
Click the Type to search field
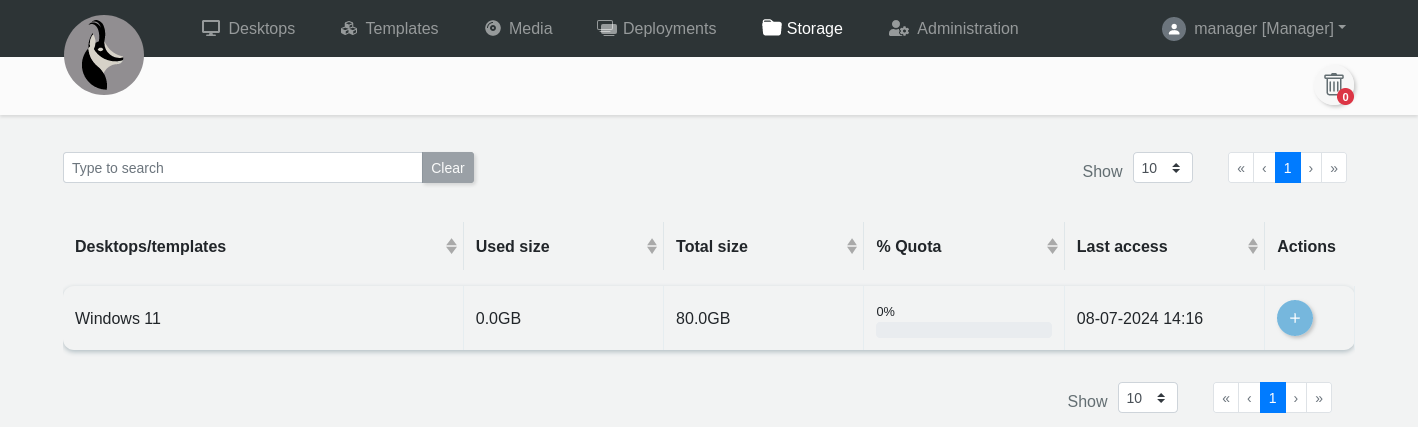(x=242, y=168)
